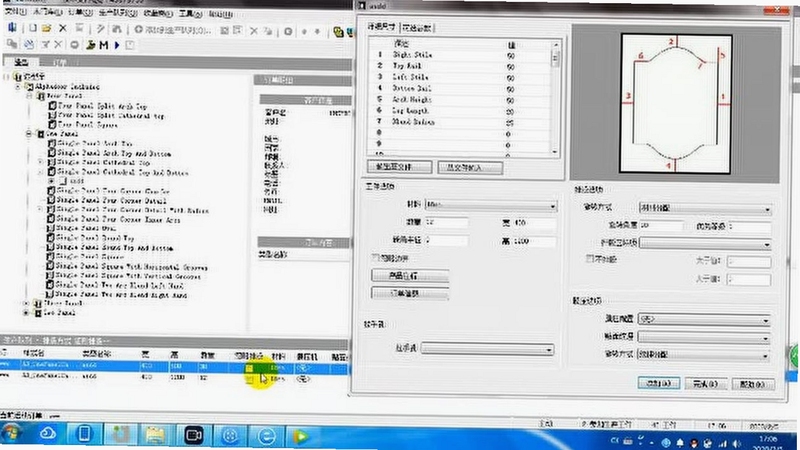Open the 标示孔 dropdown at dialog bottom left
This screenshot has width=800, height=450.
(487, 349)
